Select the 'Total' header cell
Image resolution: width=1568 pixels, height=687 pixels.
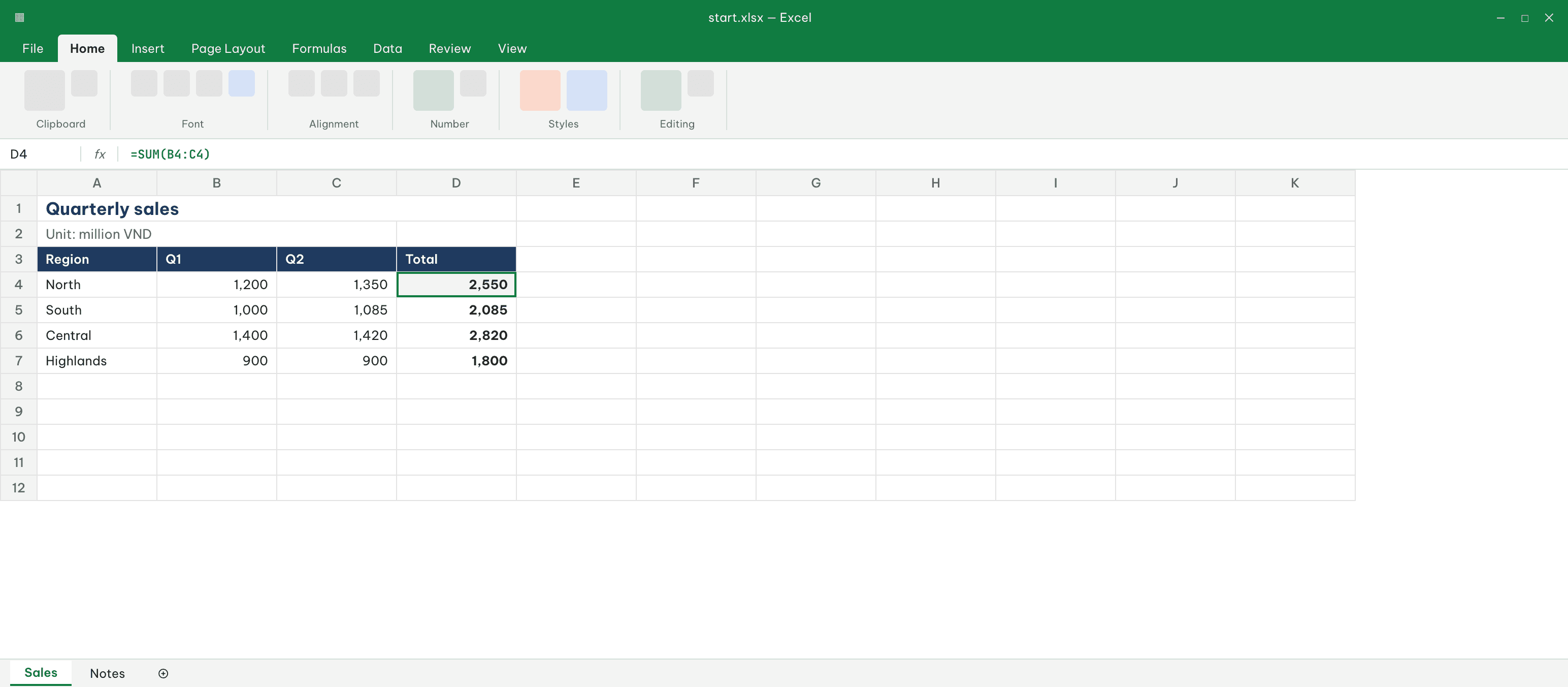(456, 259)
